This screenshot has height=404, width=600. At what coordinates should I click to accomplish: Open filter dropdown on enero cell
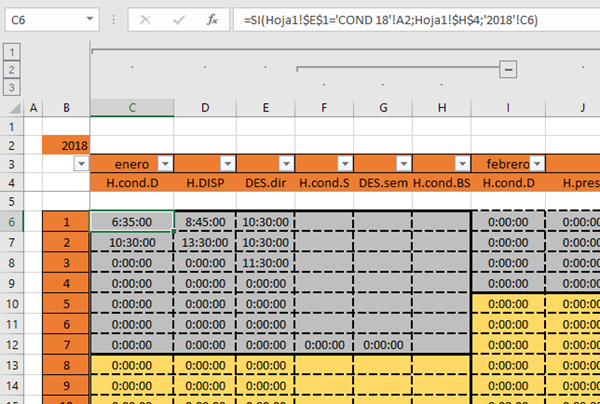tap(165, 164)
